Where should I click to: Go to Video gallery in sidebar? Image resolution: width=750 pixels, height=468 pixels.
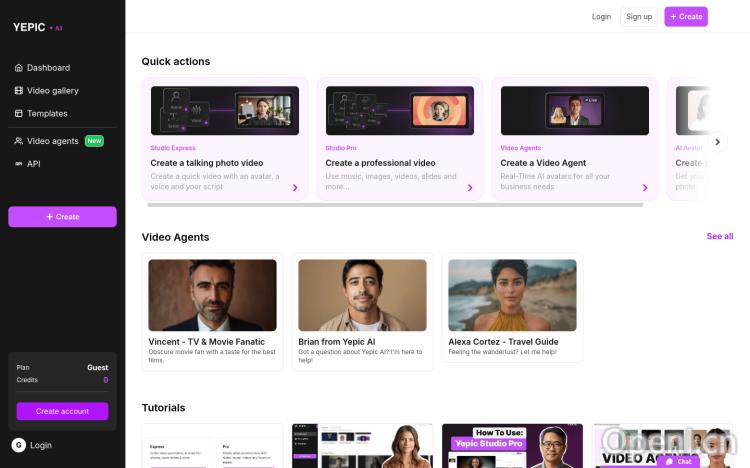tap(52, 91)
